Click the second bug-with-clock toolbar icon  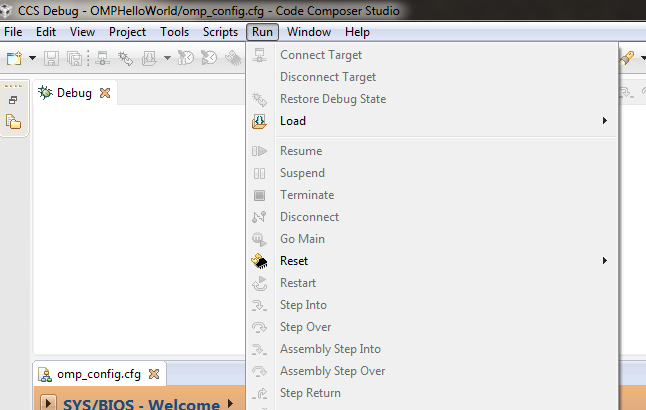point(209,58)
